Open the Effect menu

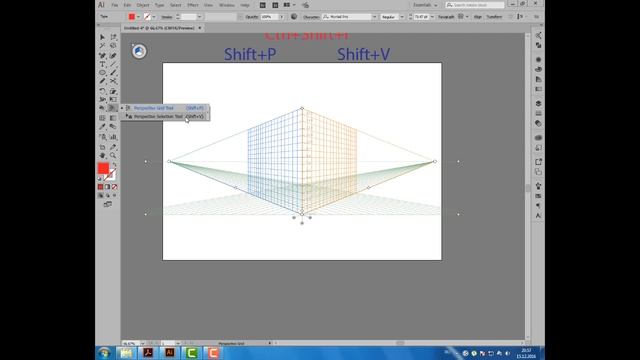192,5
